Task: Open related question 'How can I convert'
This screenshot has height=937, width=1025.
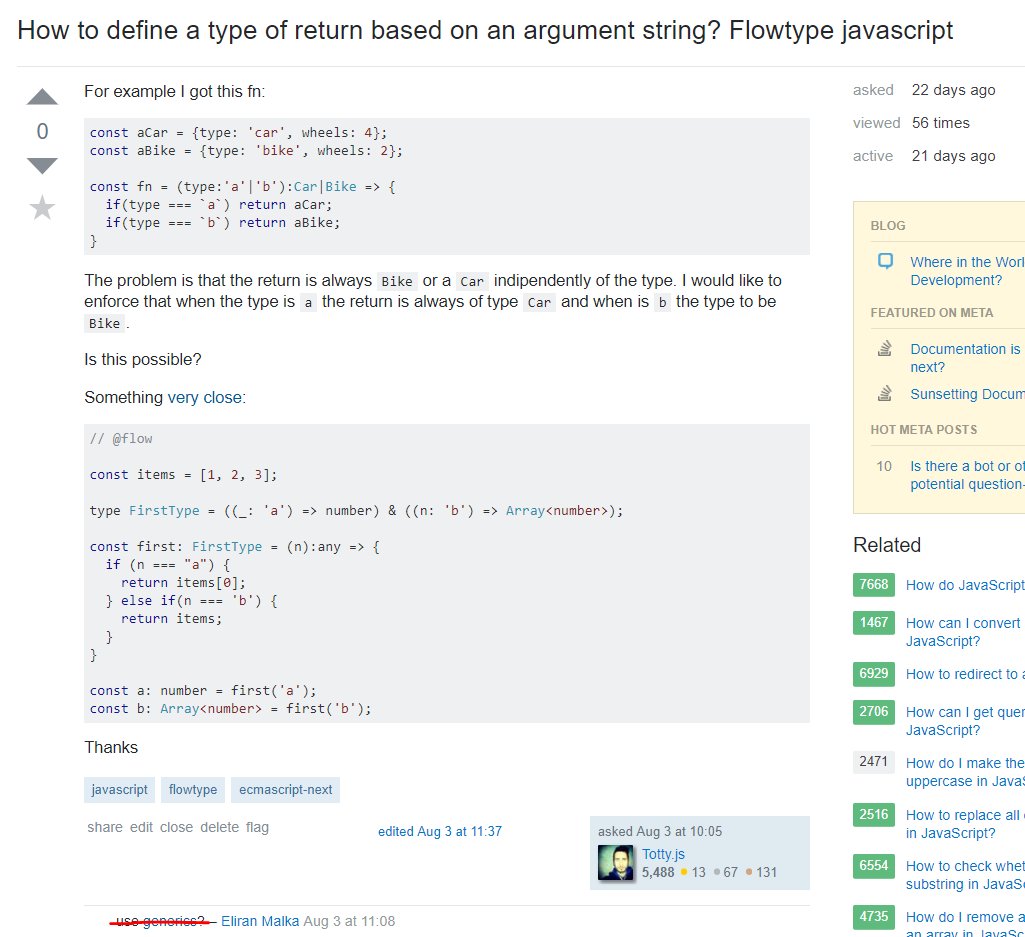Action: (964, 632)
